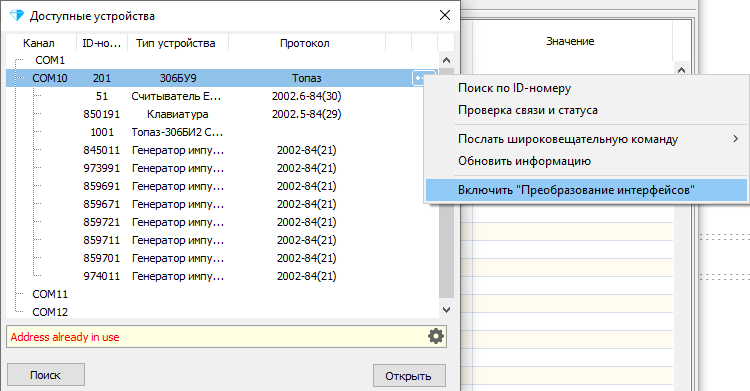Click the 850191 ID cell
The width and height of the screenshot is (750, 391).
pyautogui.click(x=102, y=114)
